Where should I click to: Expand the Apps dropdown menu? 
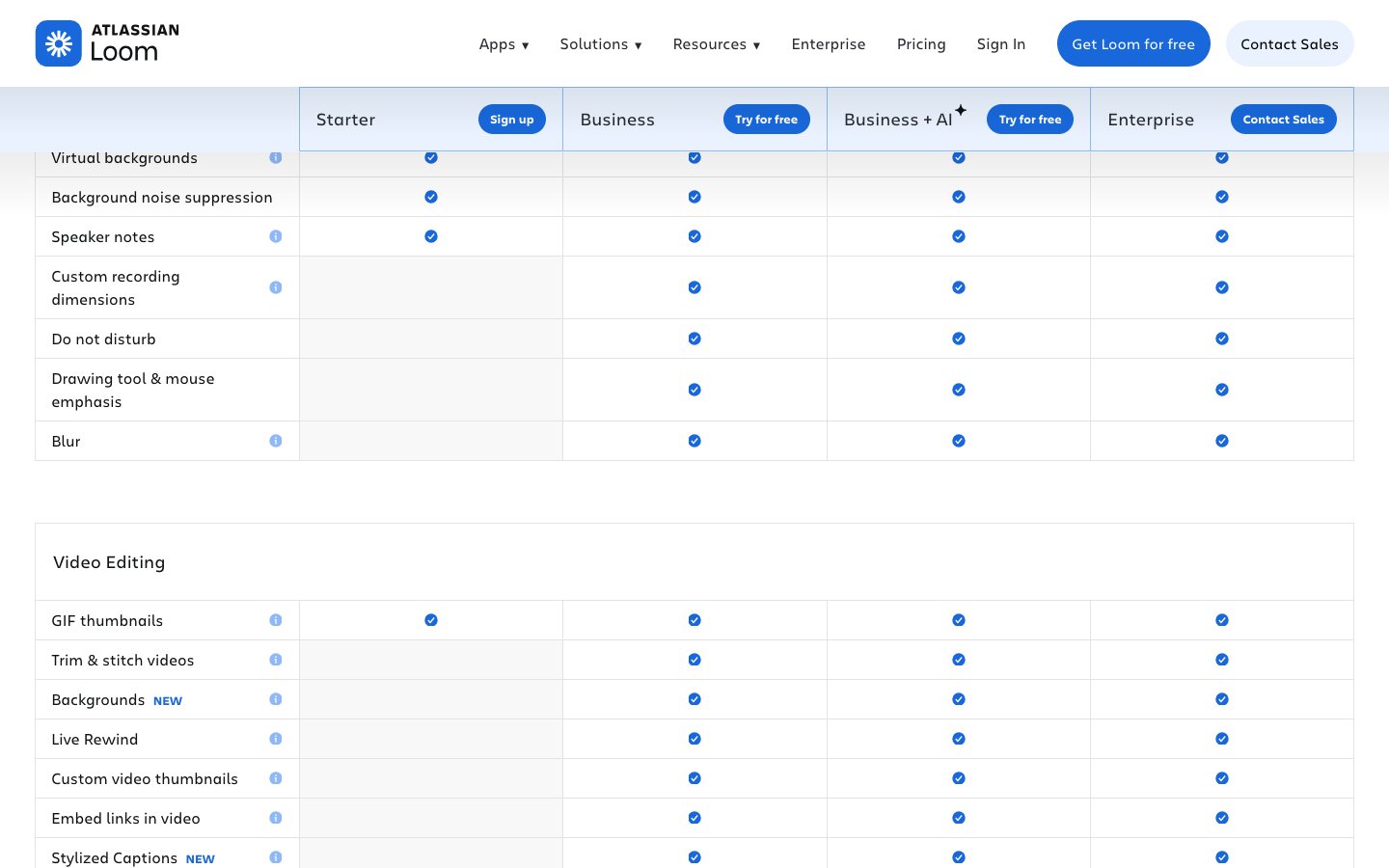(x=504, y=44)
